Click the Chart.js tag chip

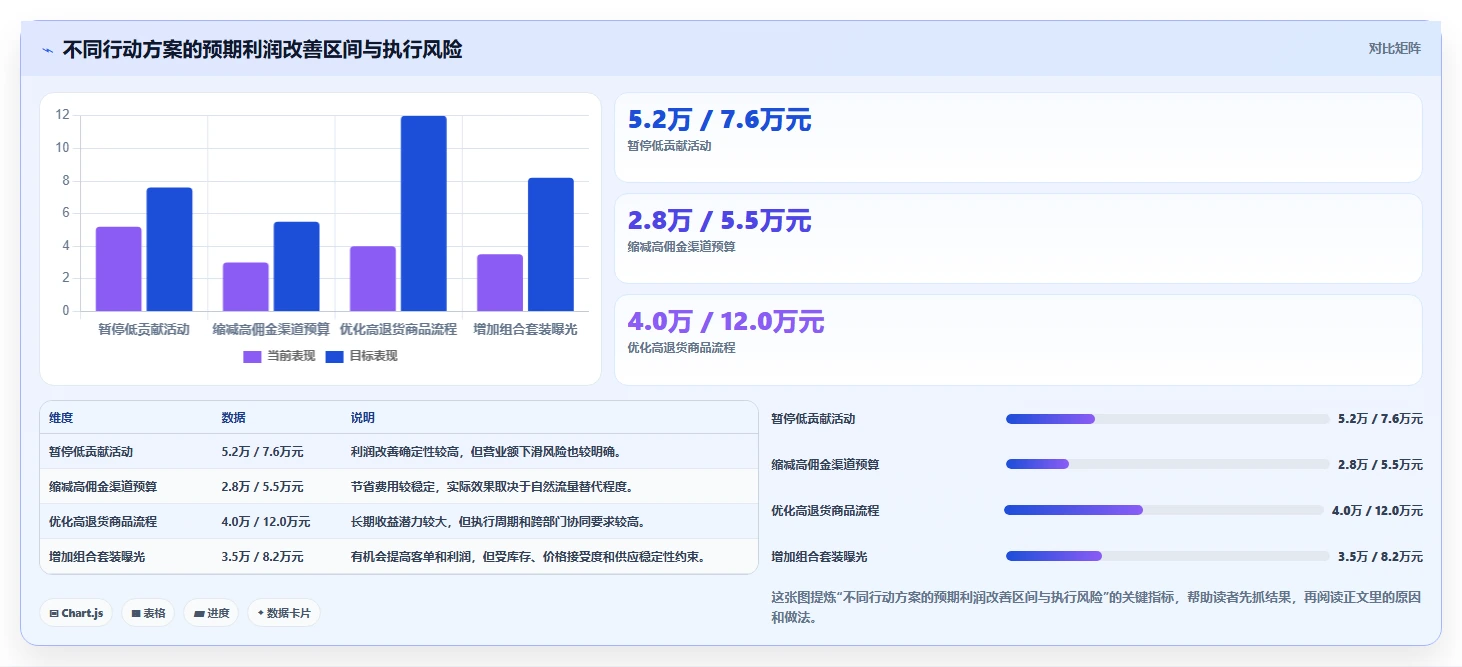click(76, 613)
